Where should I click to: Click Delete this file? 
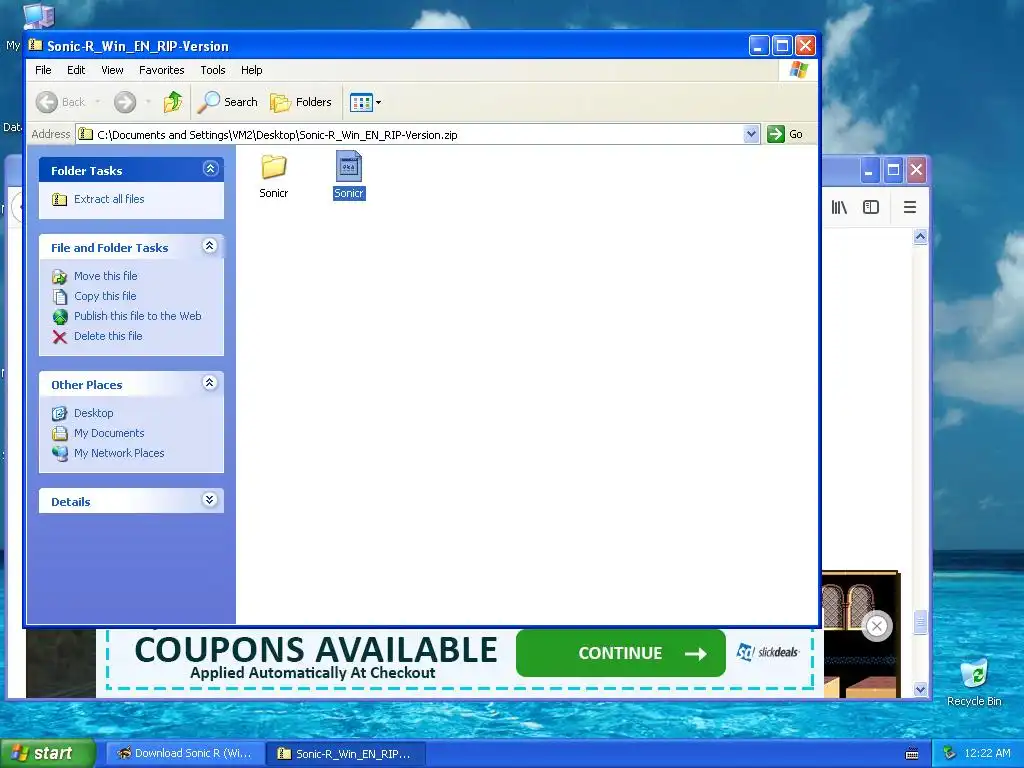point(108,336)
